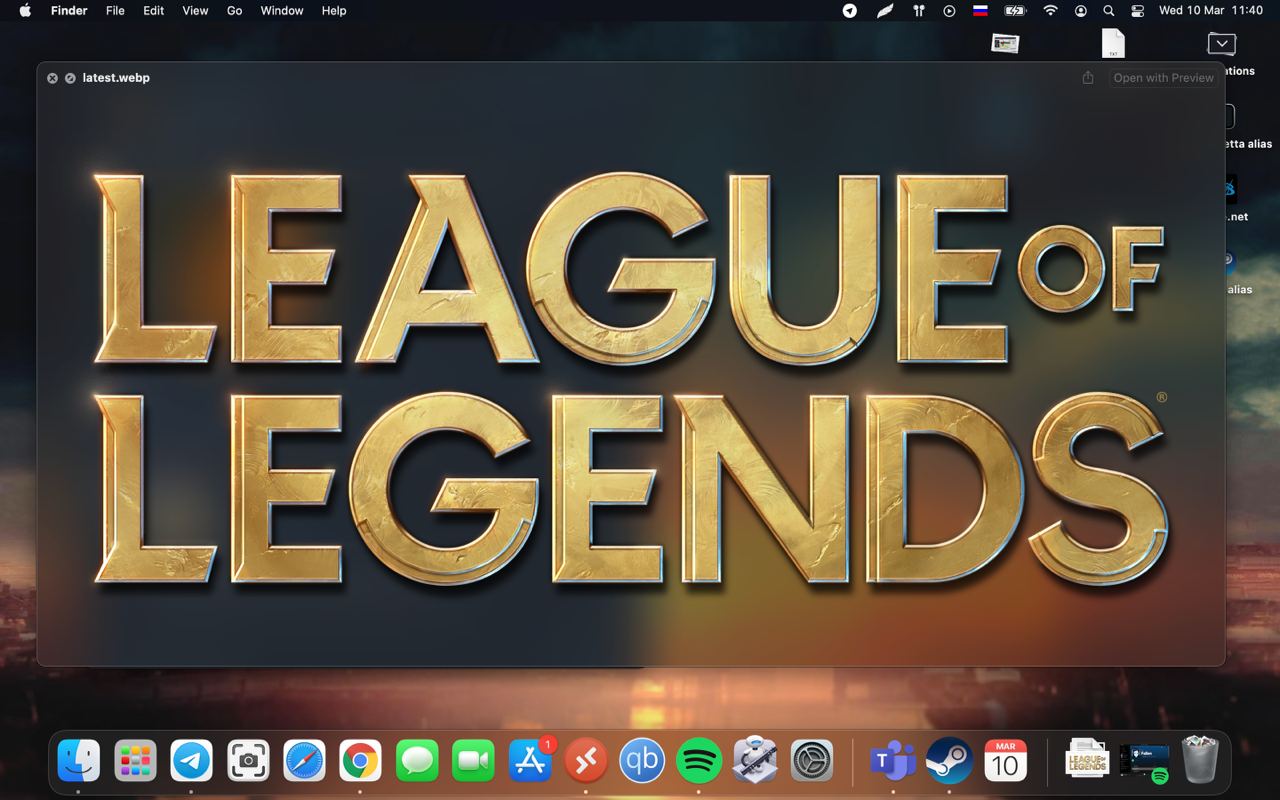This screenshot has height=800, width=1280.
Task: Open the View menu
Action: [x=195, y=11]
